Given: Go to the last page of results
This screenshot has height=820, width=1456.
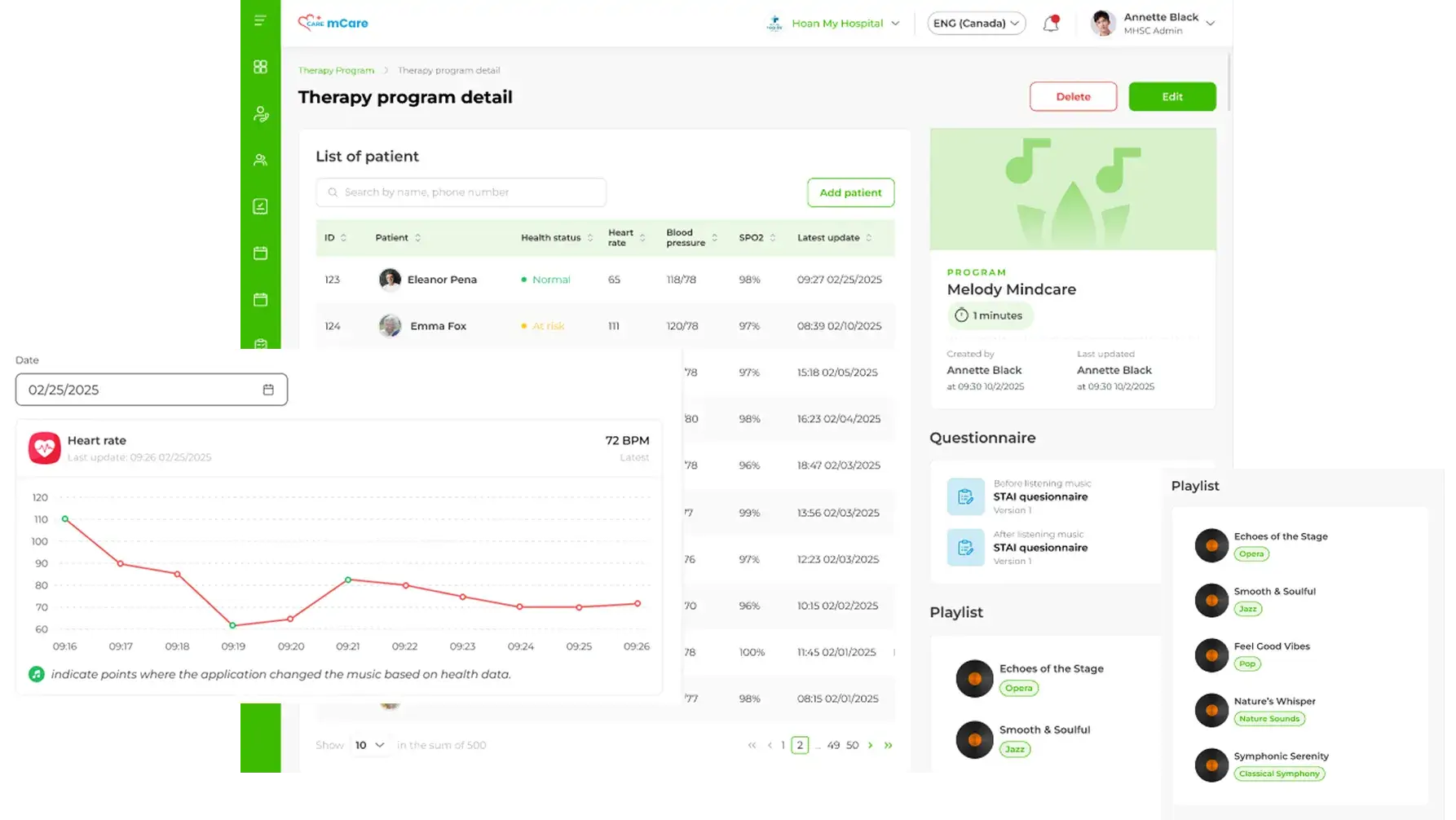Looking at the screenshot, I should click(x=888, y=745).
